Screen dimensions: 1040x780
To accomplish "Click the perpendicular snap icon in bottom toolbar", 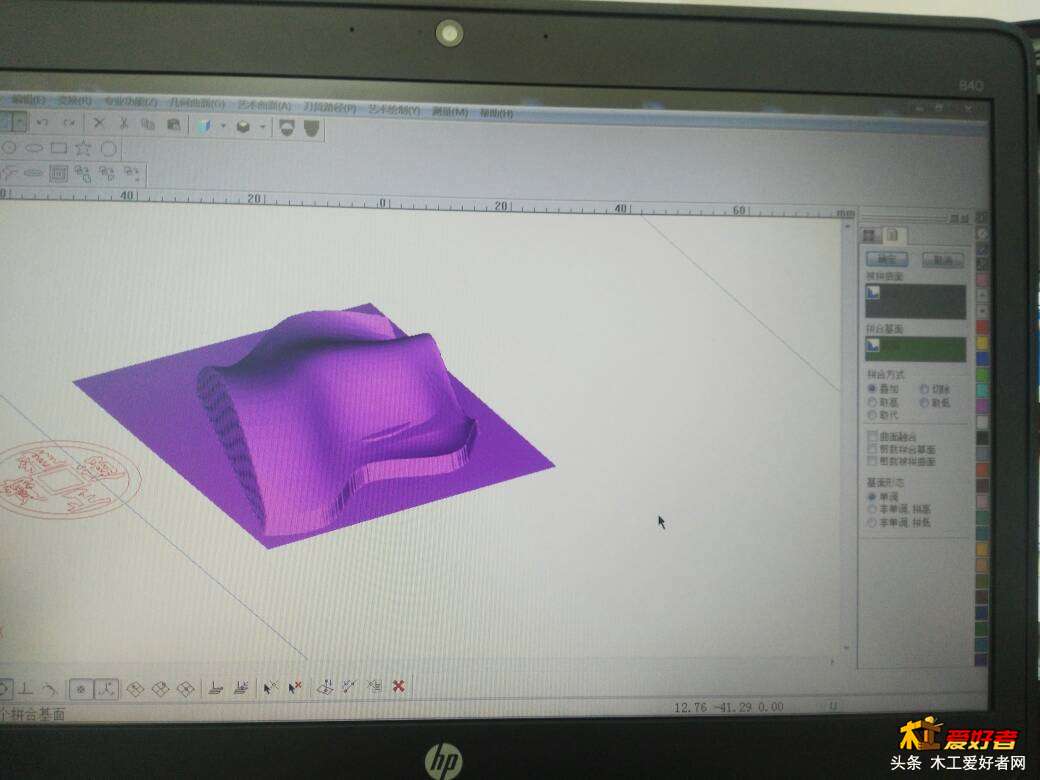I will click(x=26, y=689).
